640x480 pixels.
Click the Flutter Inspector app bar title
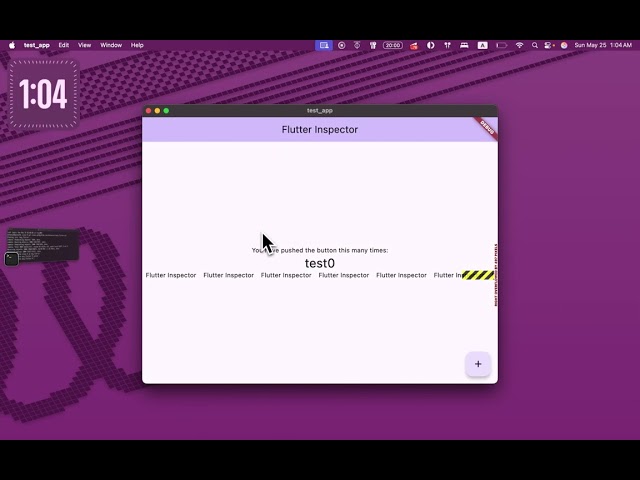(x=320, y=130)
